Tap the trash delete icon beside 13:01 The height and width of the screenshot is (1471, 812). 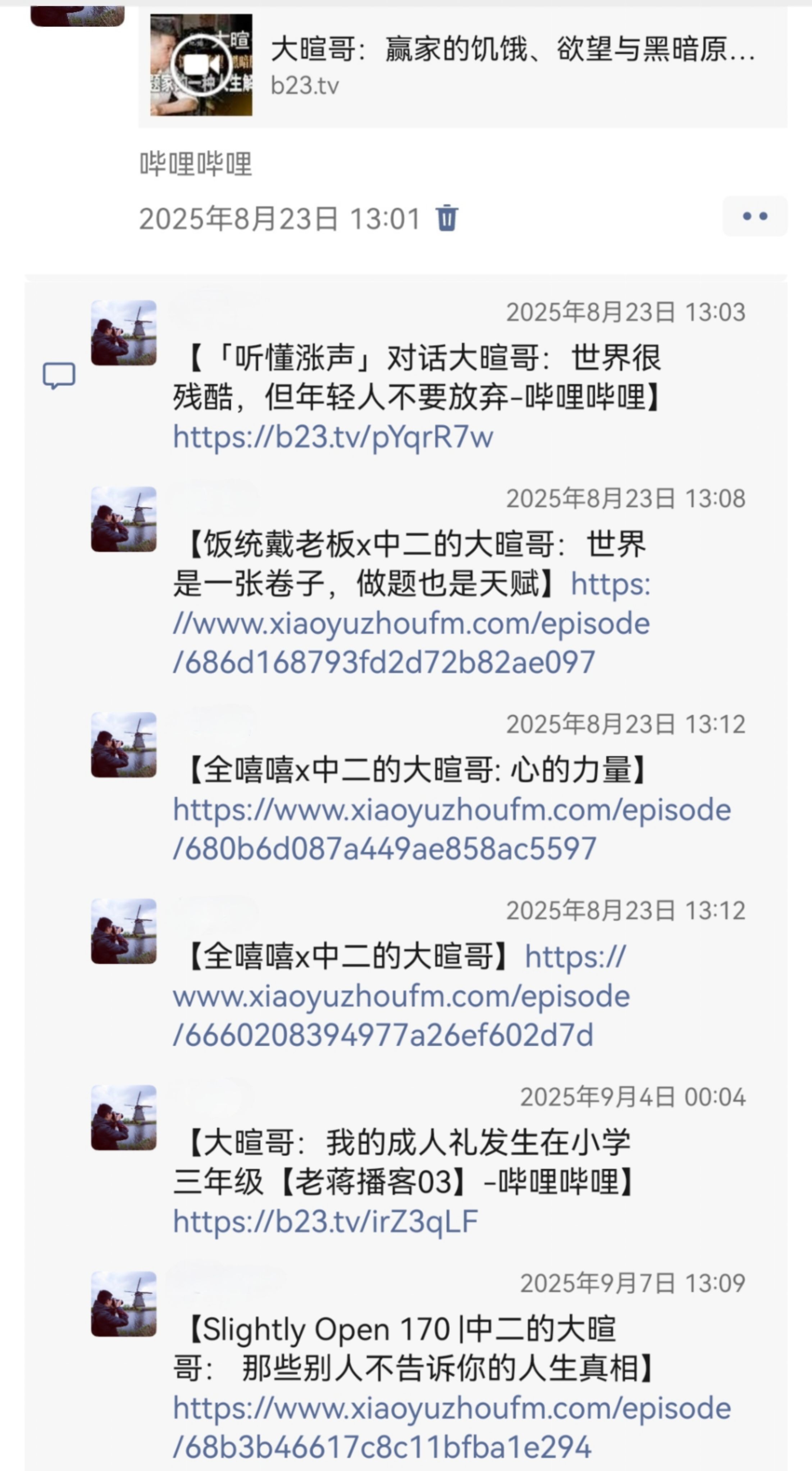point(447,218)
